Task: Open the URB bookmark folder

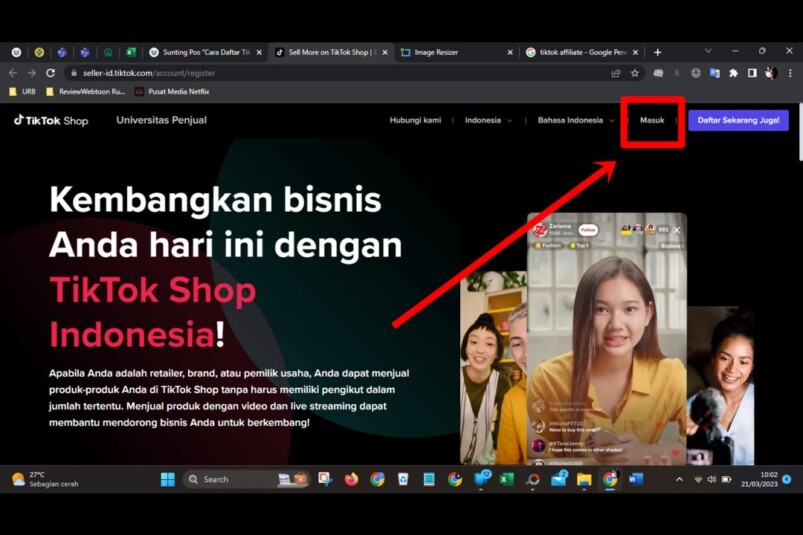Action: pyautogui.click(x=23, y=92)
